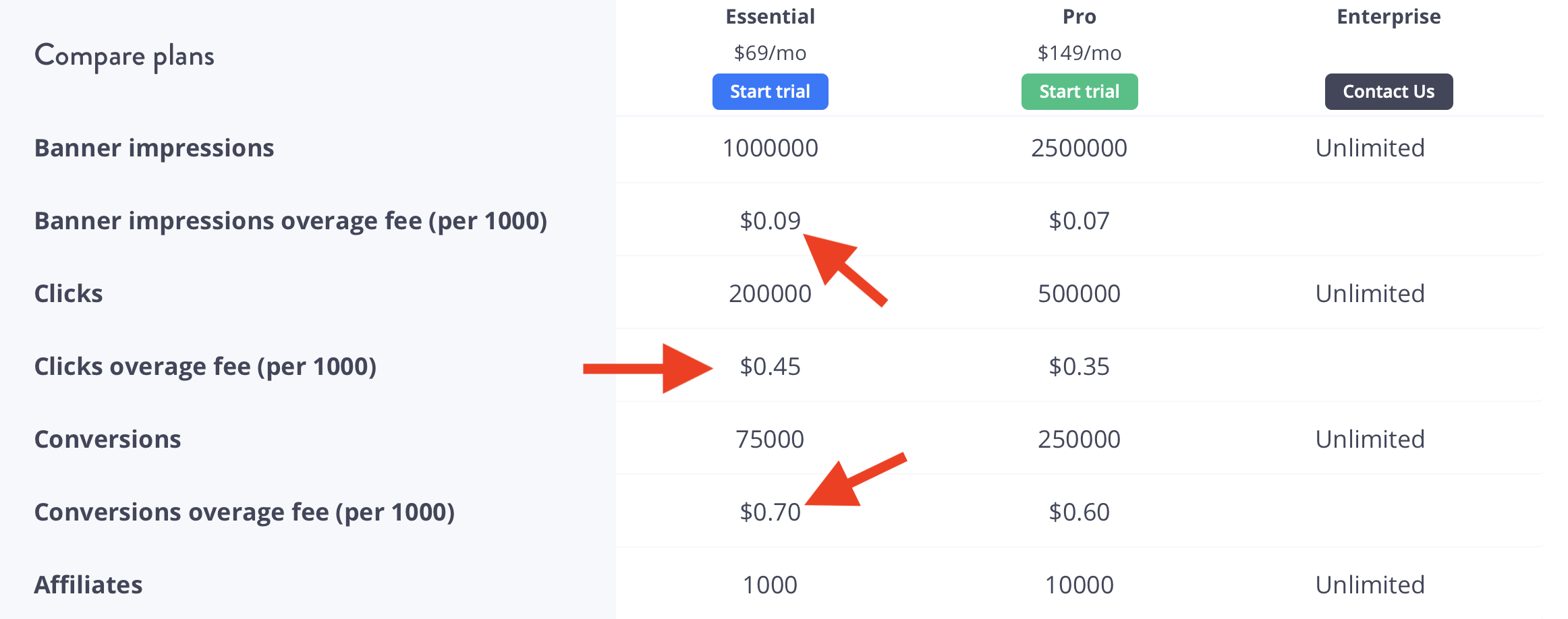Click the $69/mo price under Essential
This screenshot has height=619, width=1568.
tap(770, 53)
